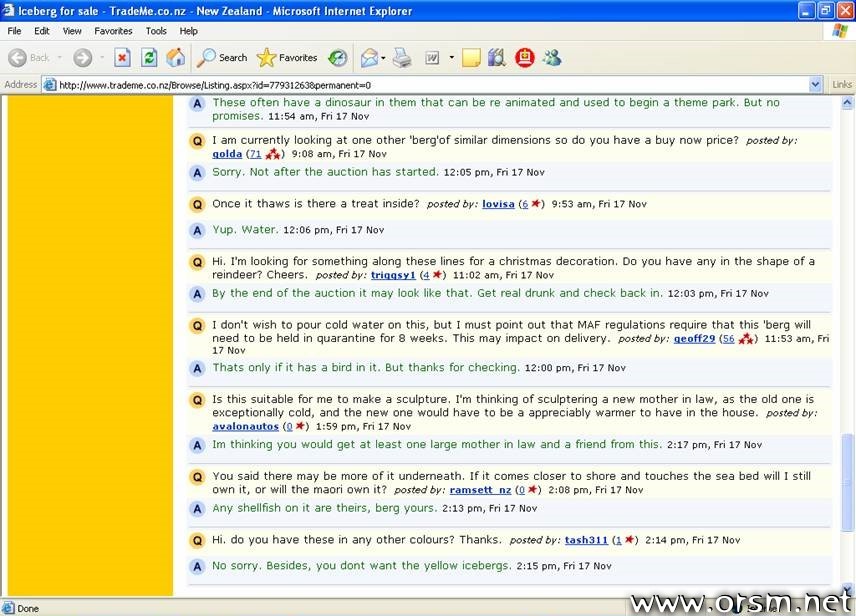This screenshot has width=856, height=616.
Task: Open the Search pane
Action: [x=223, y=57]
